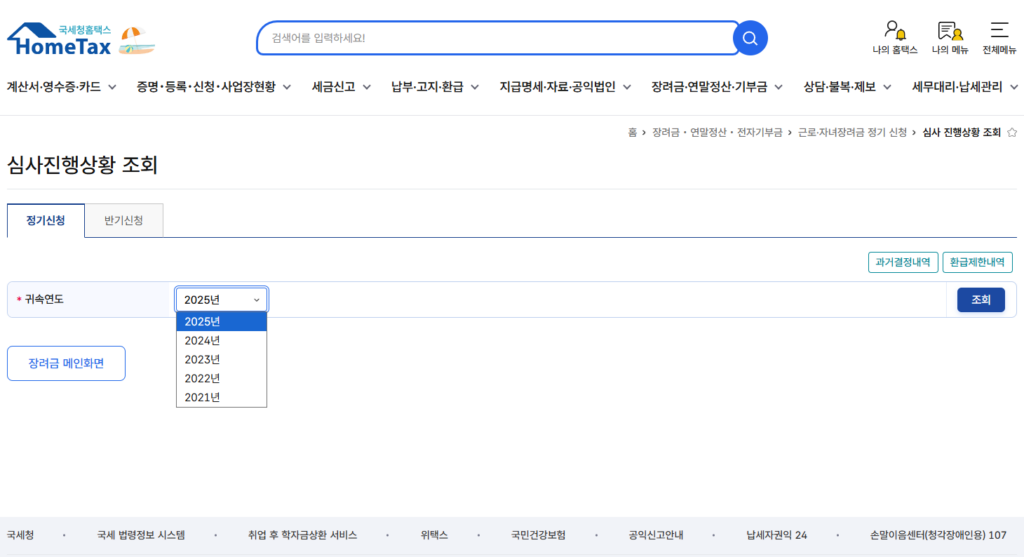1024x557 pixels.
Task: Open 위택스 footer link
Action: point(434,535)
